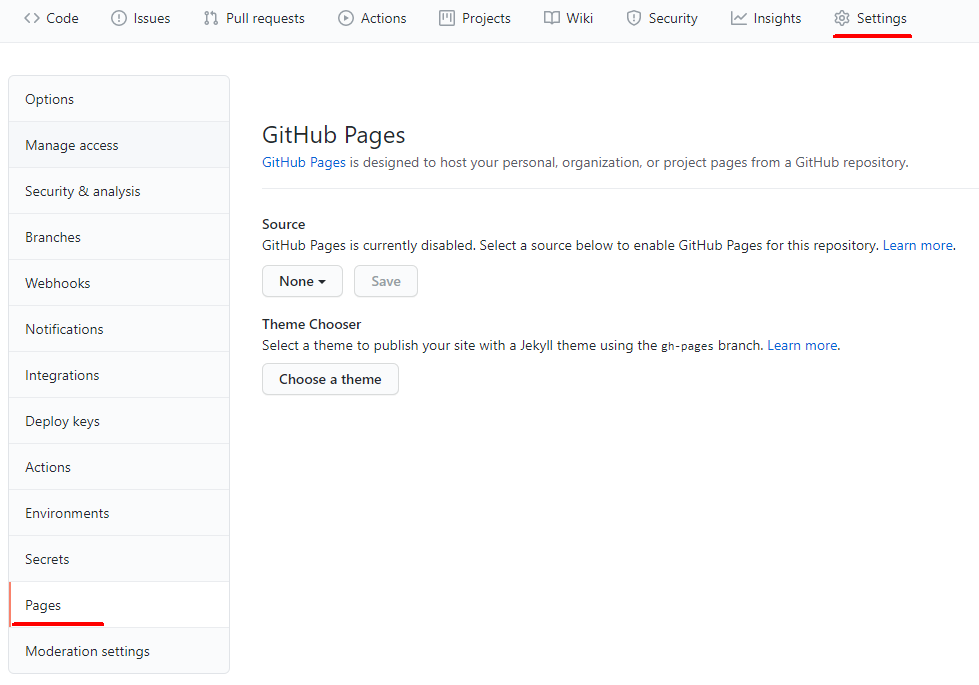Click the Settings gear icon
979x685 pixels.
tap(842, 18)
